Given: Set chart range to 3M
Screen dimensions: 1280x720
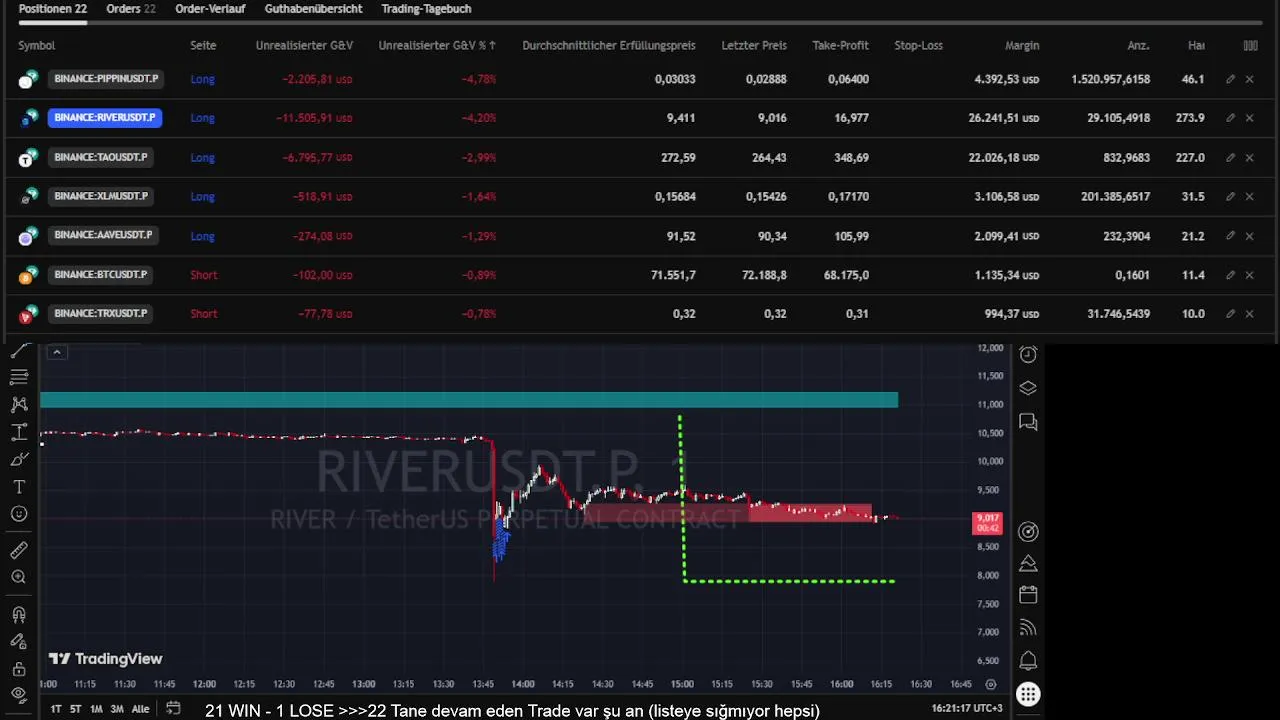Looking at the screenshot, I should pyautogui.click(x=117, y=709).
